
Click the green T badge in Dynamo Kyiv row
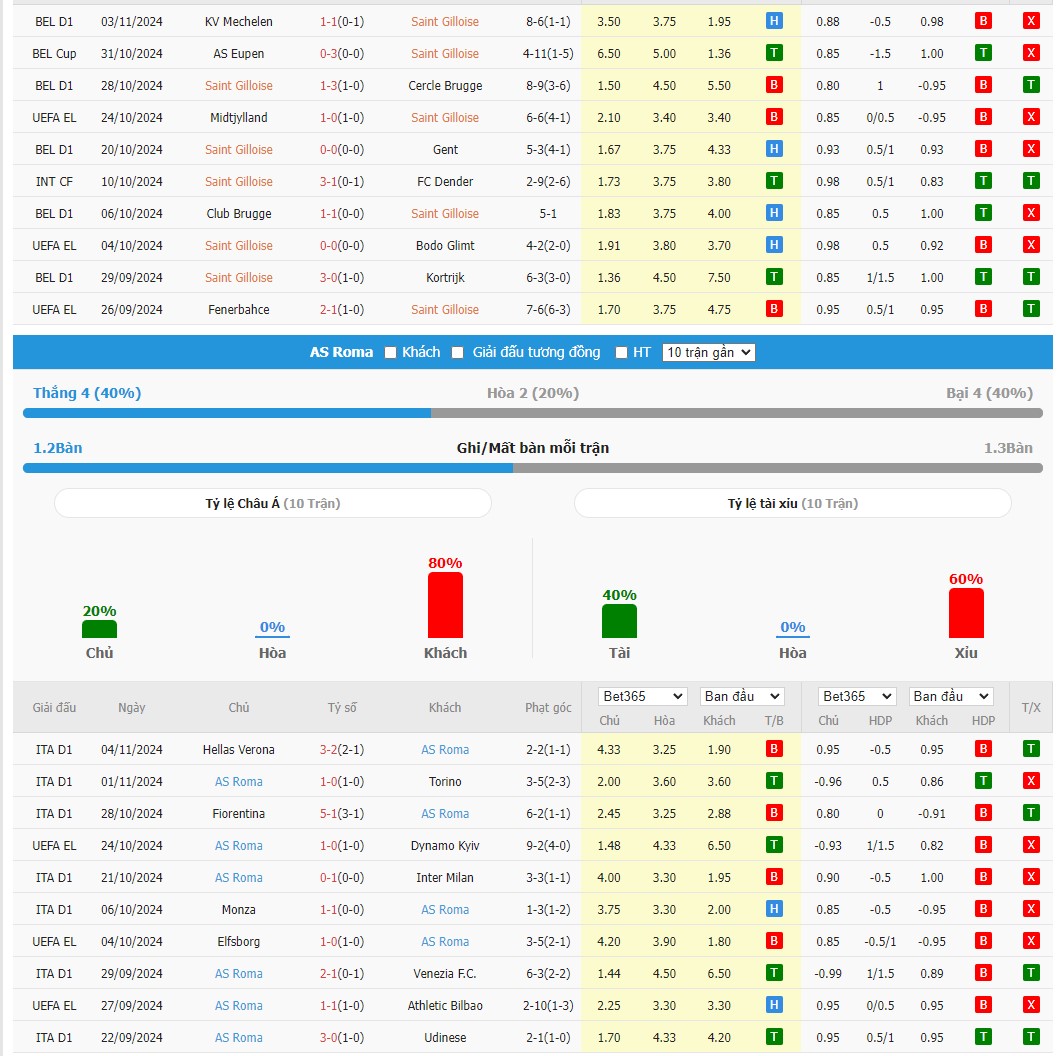773,845
